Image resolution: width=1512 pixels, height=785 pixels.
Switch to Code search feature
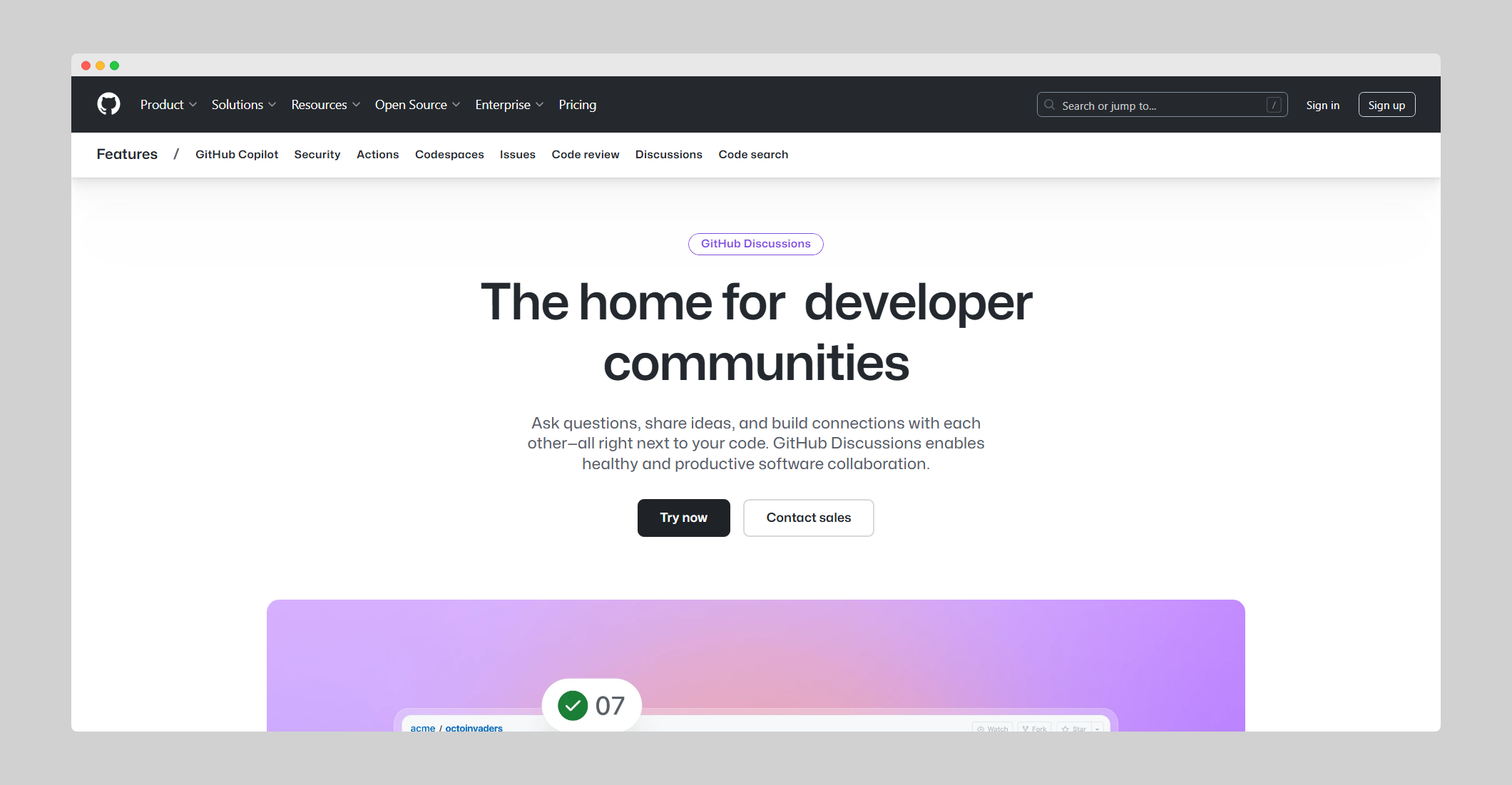point(753,155)
